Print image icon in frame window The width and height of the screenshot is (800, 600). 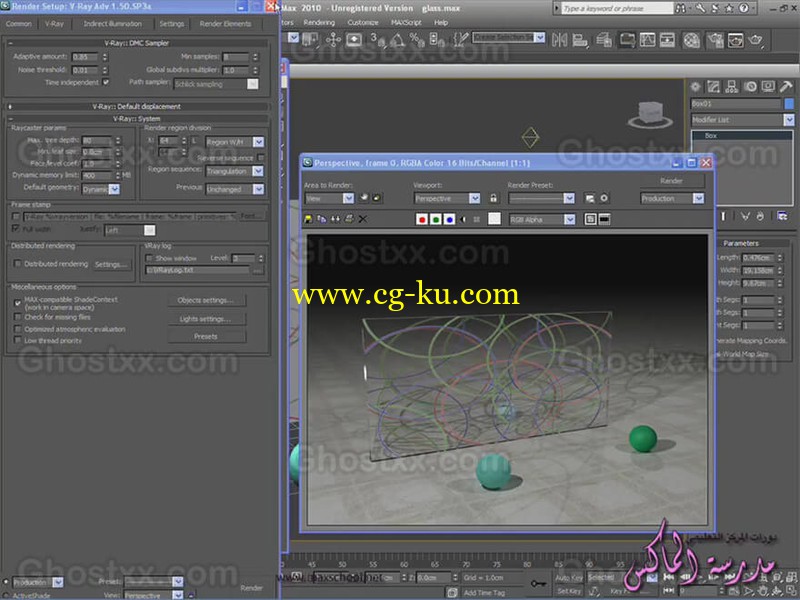pyautogui.click(x=349, y=219)
